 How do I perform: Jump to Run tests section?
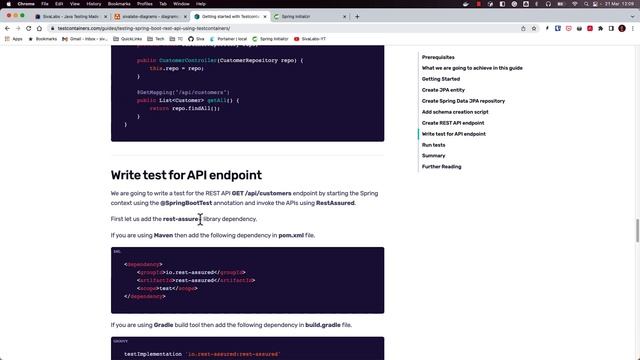433,145
